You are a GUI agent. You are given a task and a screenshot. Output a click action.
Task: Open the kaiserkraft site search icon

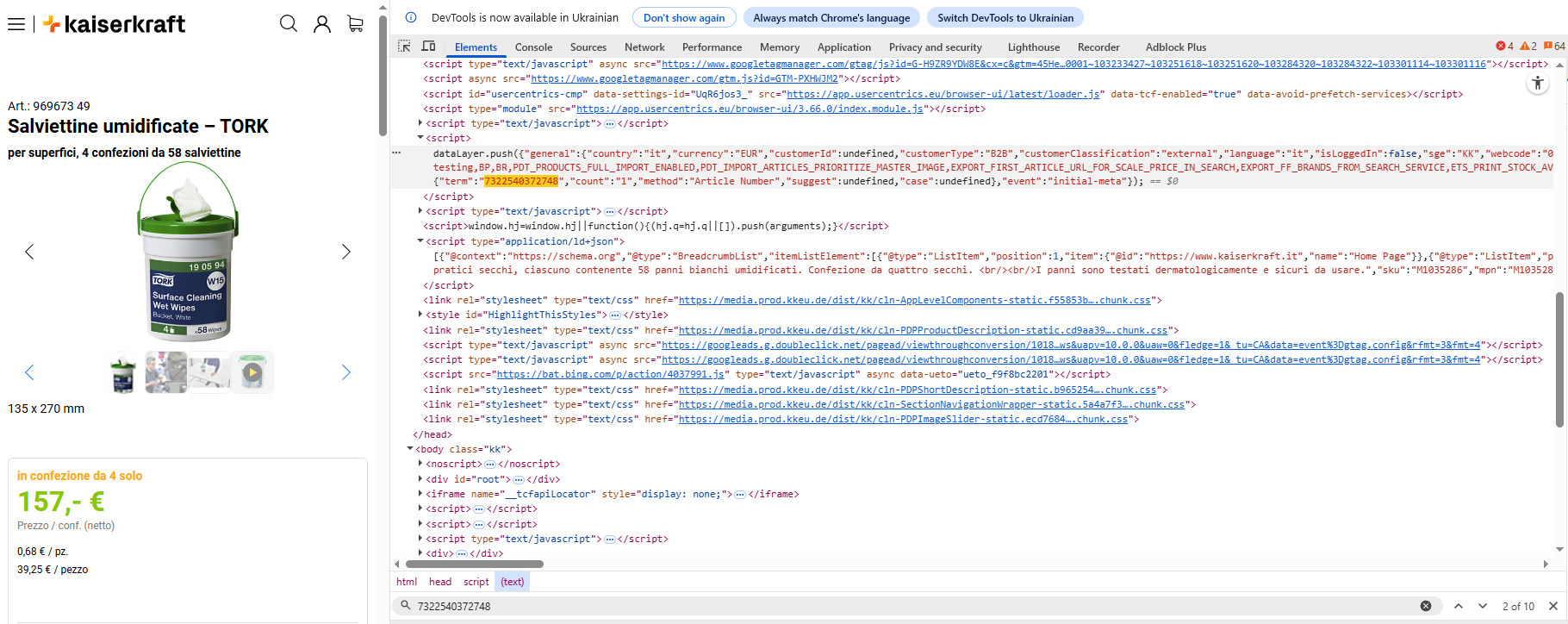pyautogui.click(x=289, y=24)
